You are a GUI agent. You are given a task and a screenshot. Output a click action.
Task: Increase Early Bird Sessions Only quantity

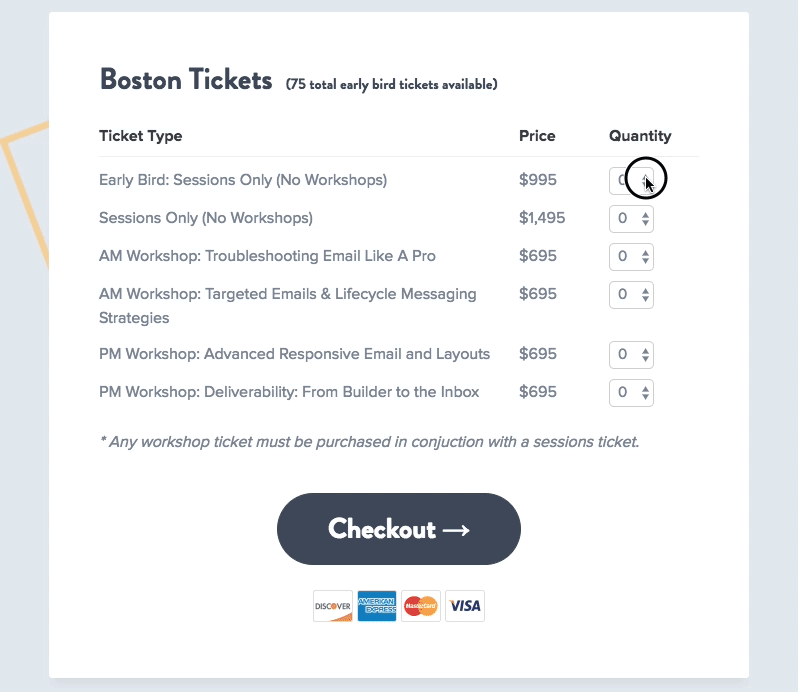click(x=645, y=177)
